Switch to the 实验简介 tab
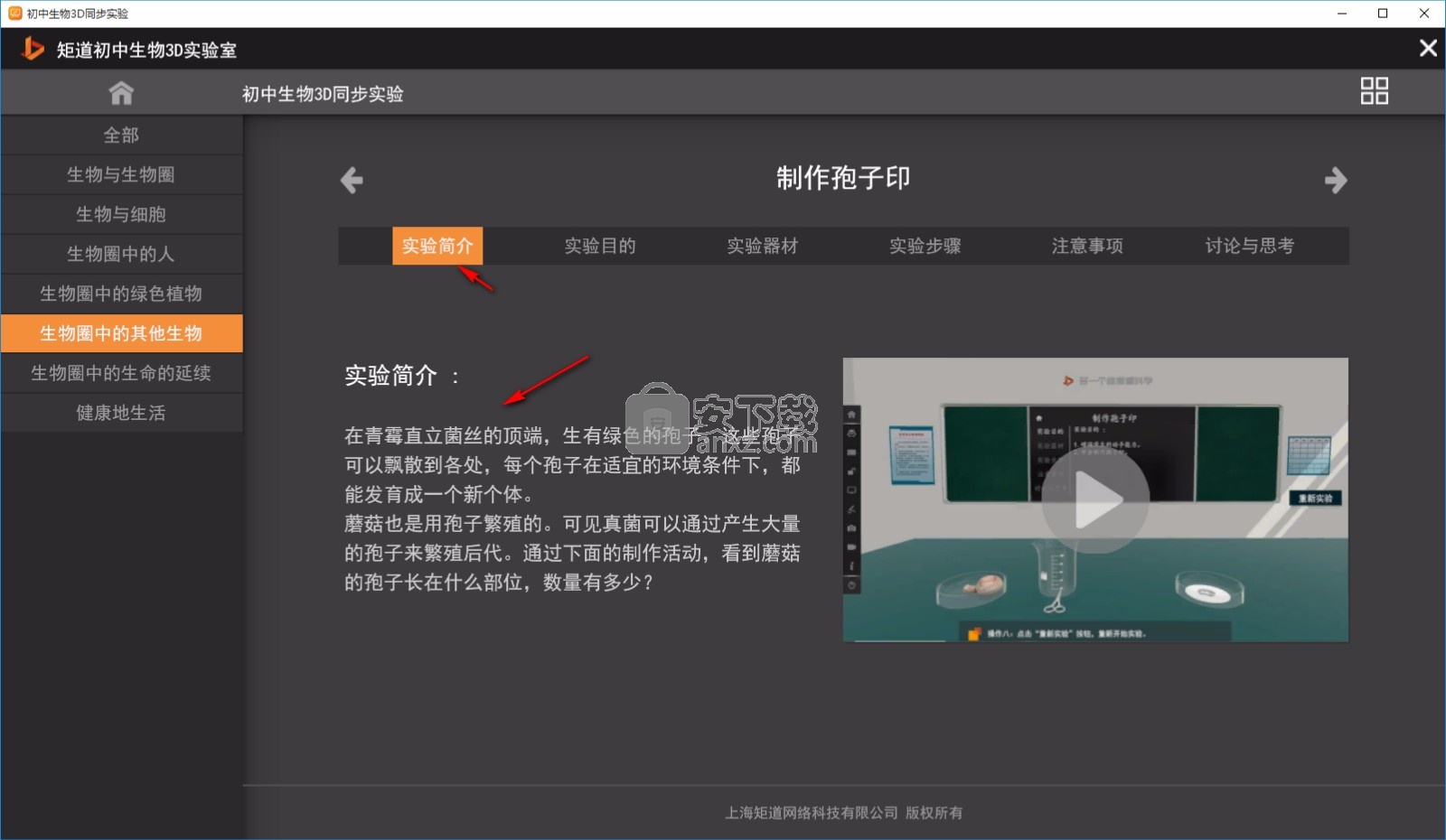This screenshot has width=1446, height=840. [437, 246]
